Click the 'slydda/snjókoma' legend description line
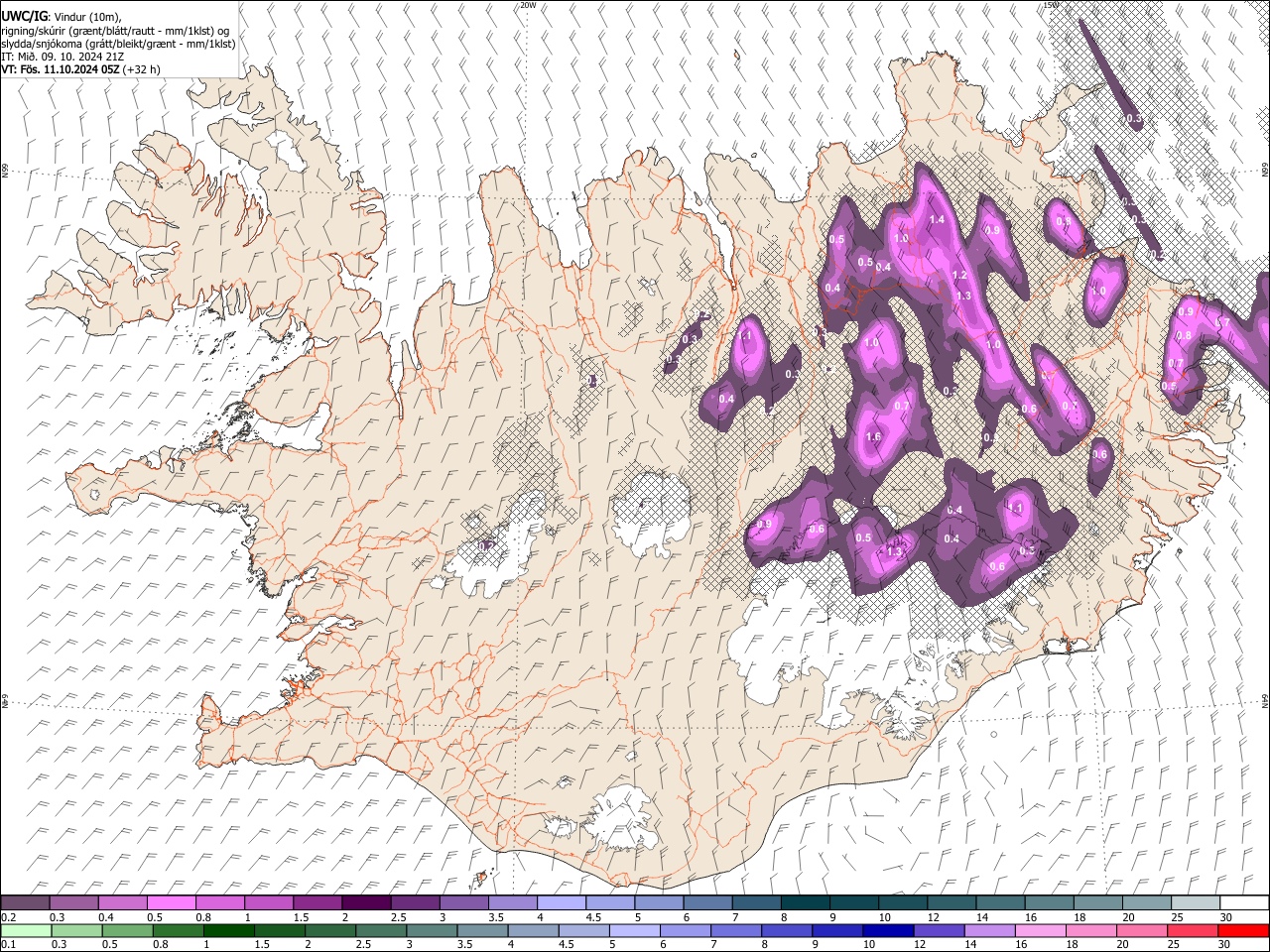Viewport: 1270px width, 952px height. pos(117,44)
